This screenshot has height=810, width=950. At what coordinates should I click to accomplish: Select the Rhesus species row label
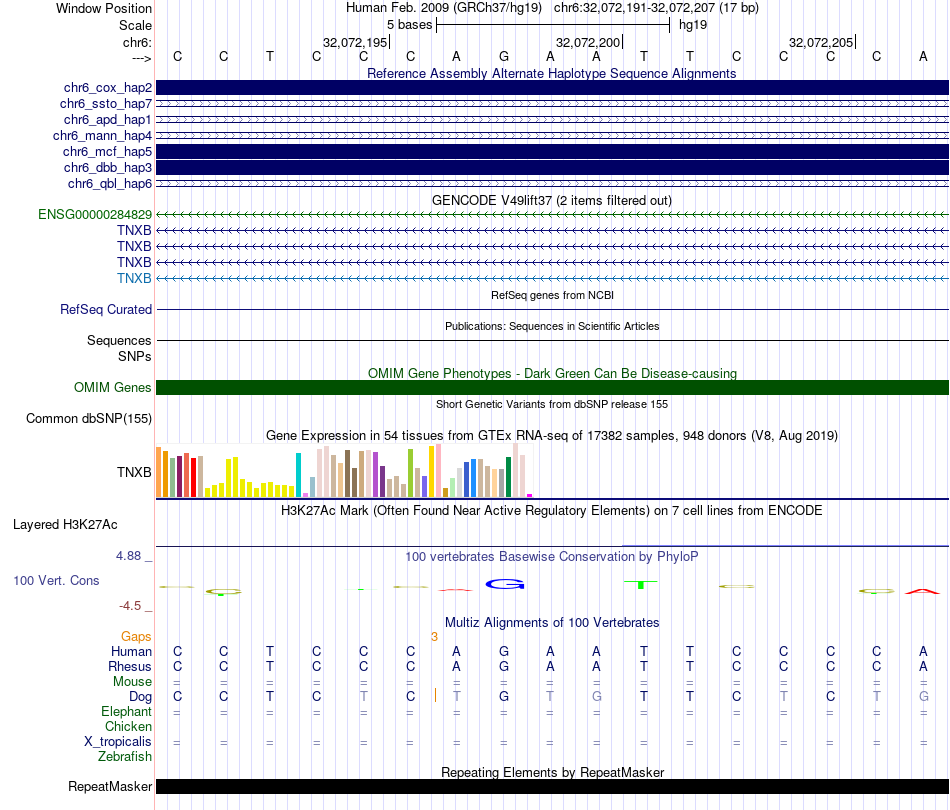(130, 667)
